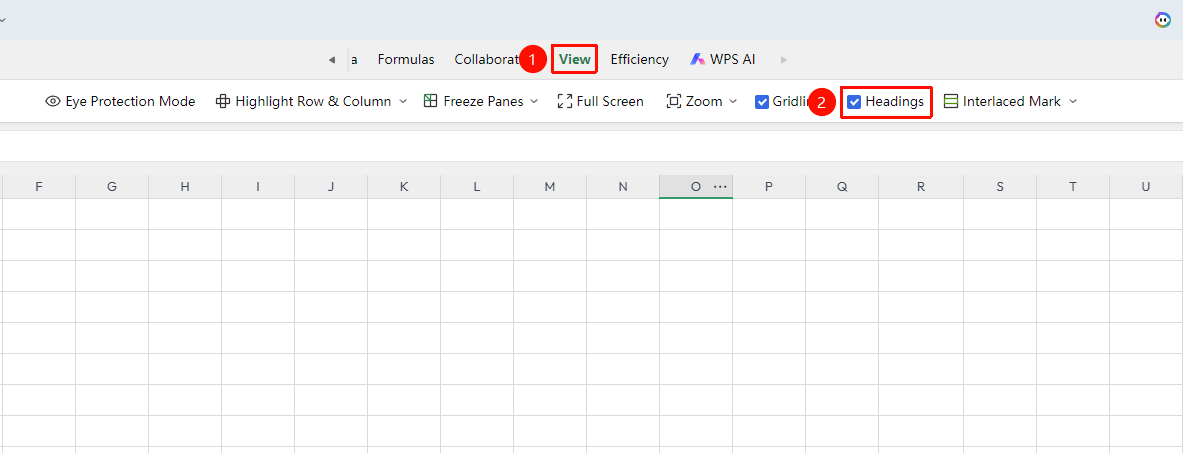The height and width of the screenshot is (453, 1183).
Task: Click the tab strip left arrow
Action: click(331, 60)
